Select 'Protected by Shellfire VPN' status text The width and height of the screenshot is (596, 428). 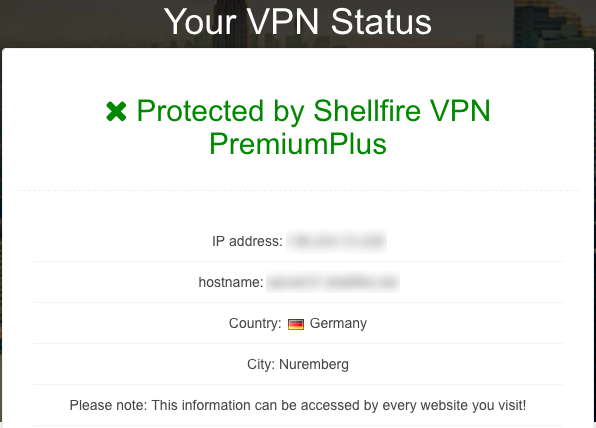314,111
